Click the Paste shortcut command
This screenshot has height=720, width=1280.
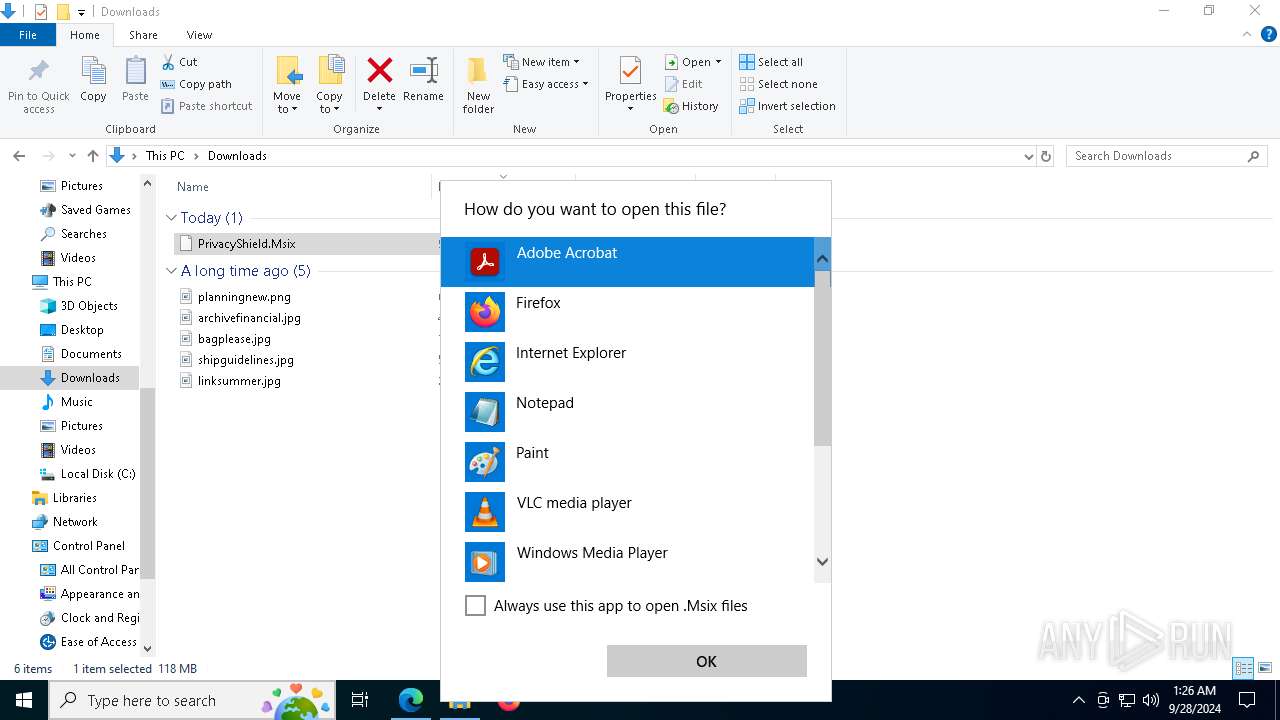pyautogui.click(x=206, y=106)
